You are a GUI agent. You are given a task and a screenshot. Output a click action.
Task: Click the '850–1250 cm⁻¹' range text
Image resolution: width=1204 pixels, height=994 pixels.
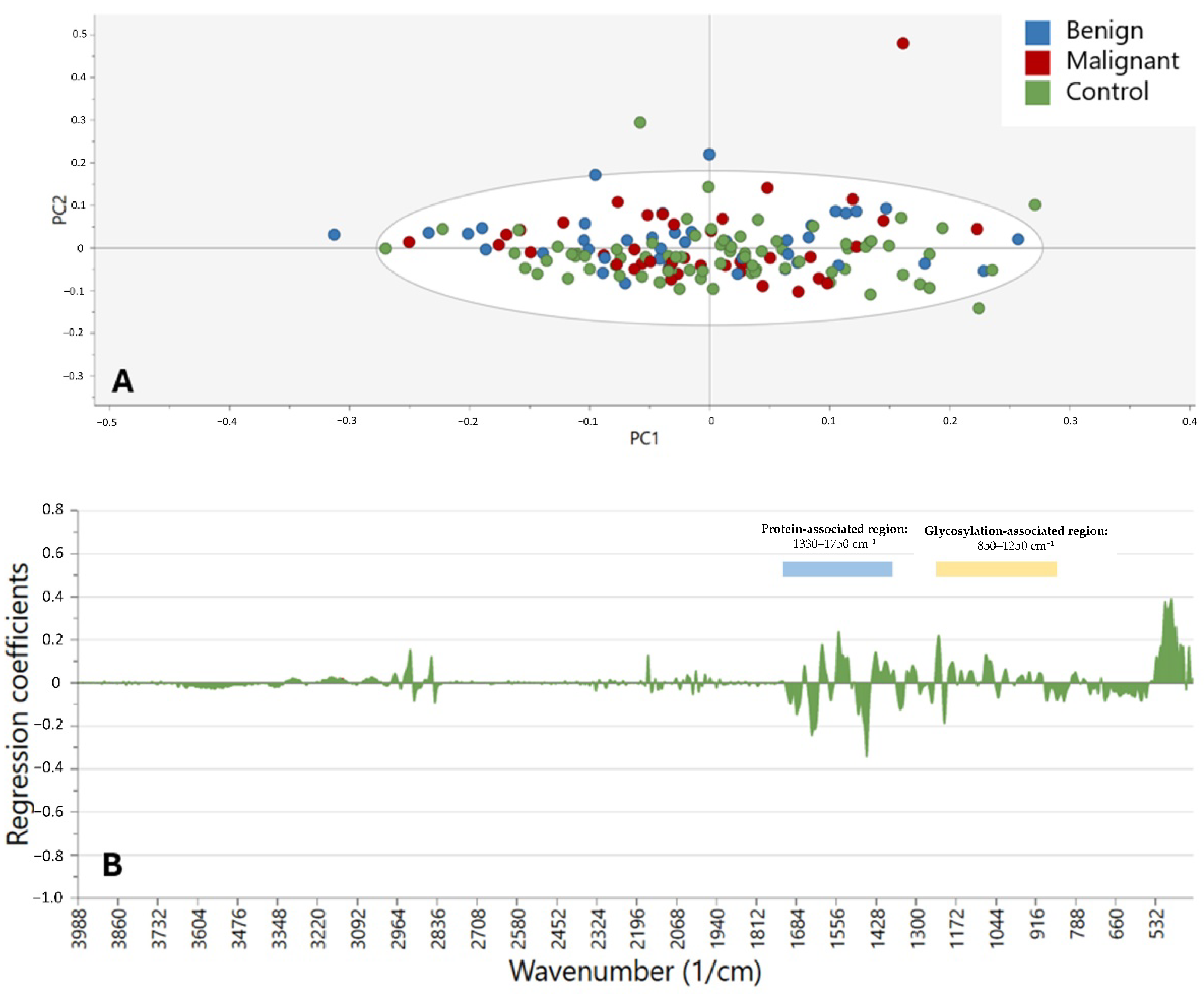(1015, 546)
